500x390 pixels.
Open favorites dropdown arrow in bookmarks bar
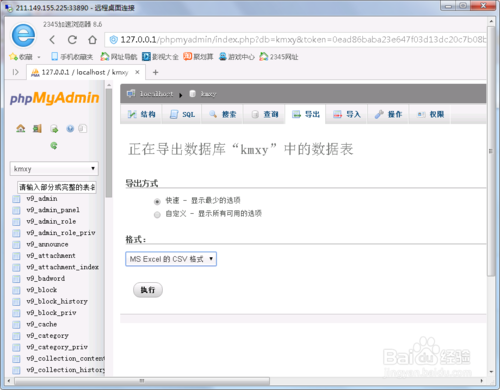[39, 57]
